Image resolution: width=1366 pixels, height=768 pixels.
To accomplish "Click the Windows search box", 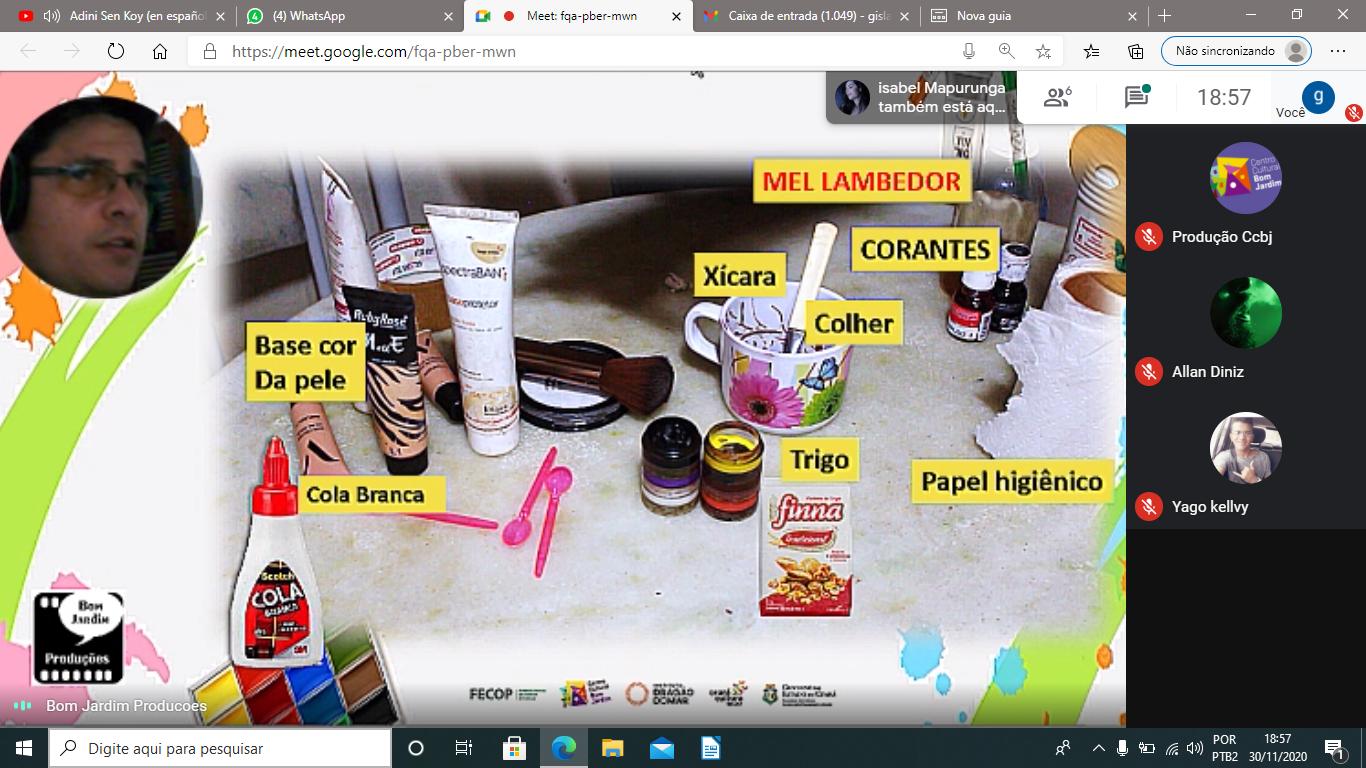I will (x=220, y=748).
